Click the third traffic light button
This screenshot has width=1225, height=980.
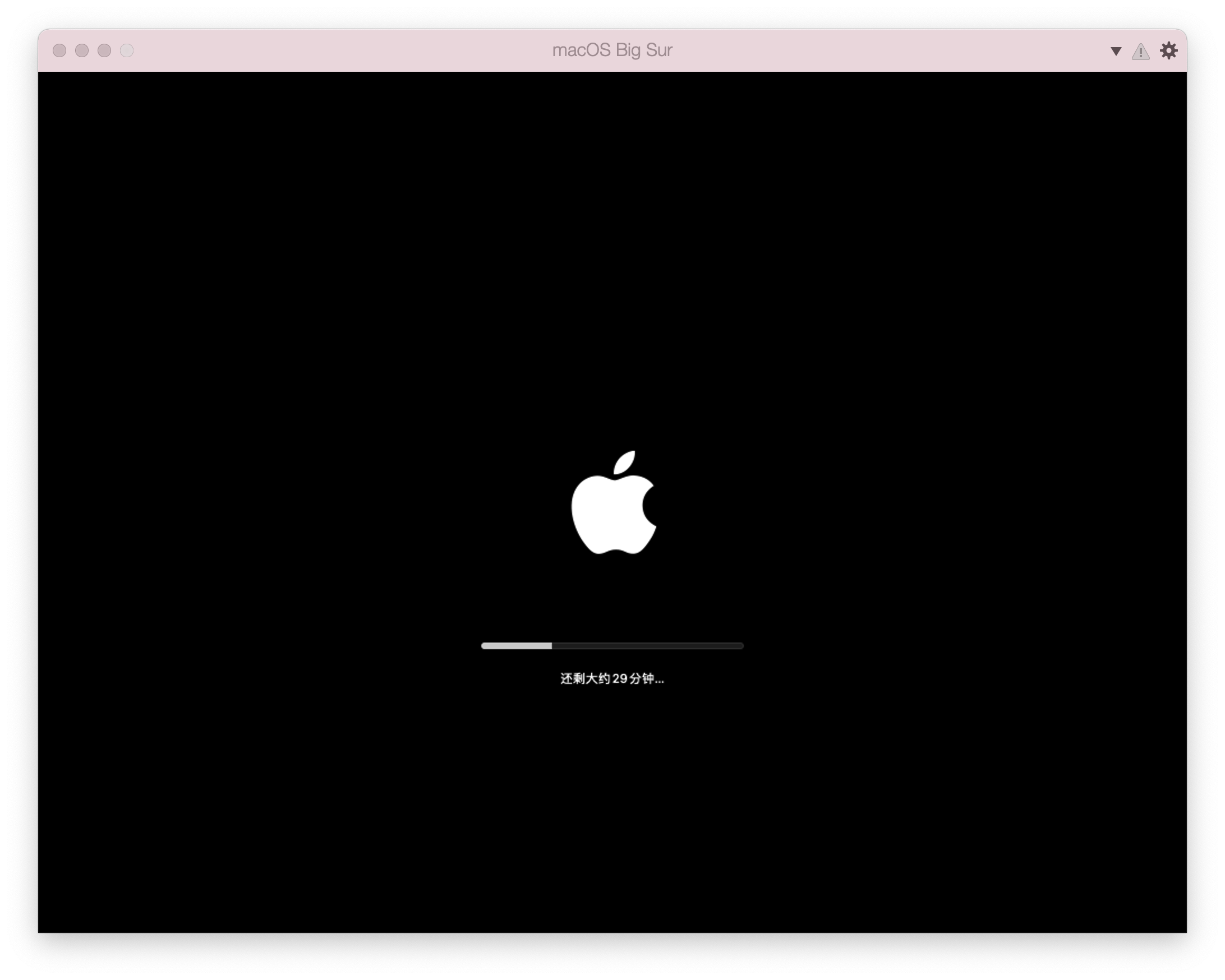coord(103,50)
